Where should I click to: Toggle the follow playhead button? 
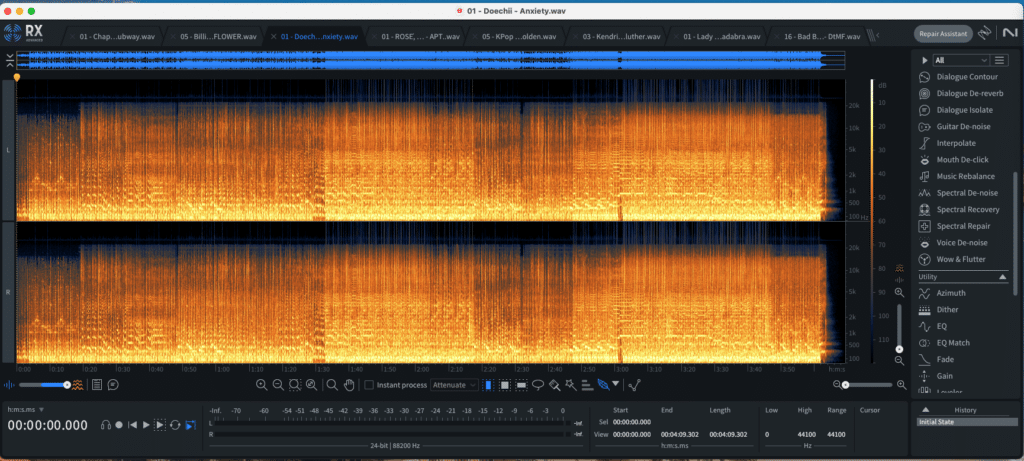pyautogui.click(x=190, y=425)
